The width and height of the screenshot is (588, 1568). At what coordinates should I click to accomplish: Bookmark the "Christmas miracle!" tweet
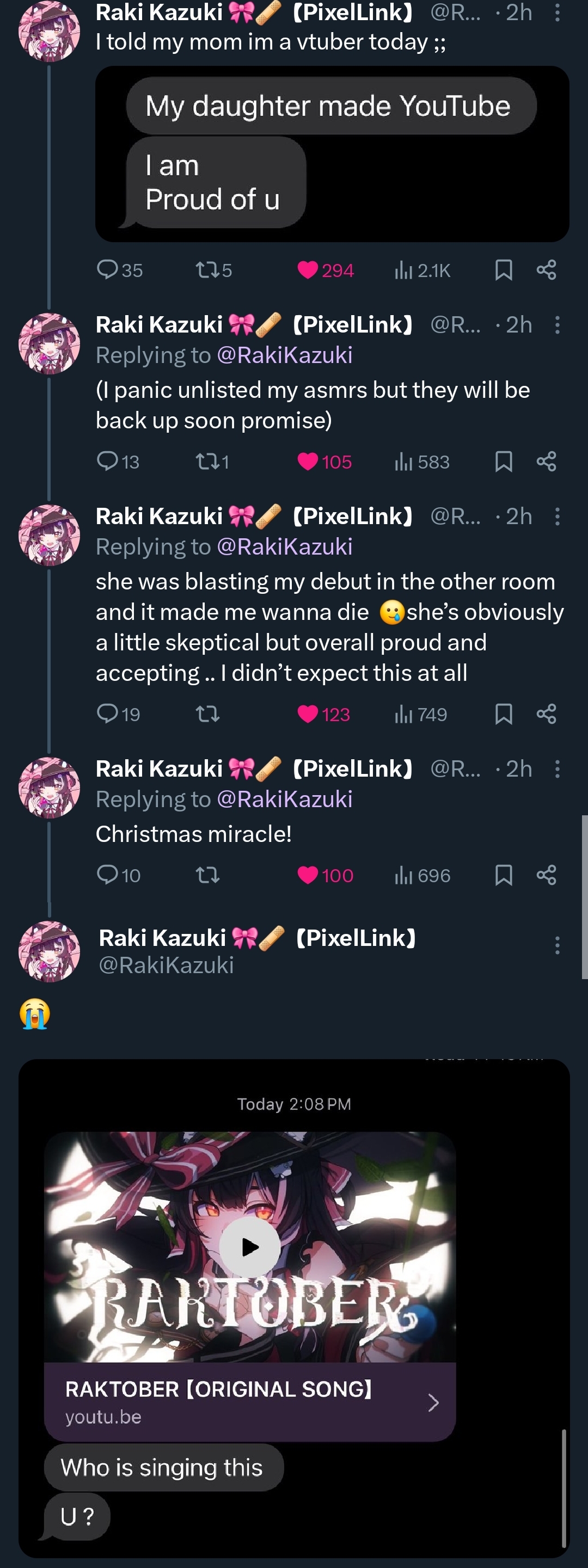tap(504, 875)
